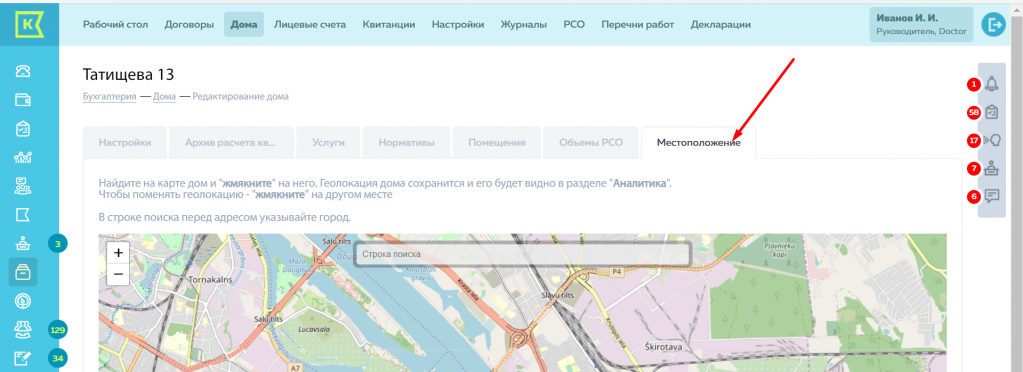This screenshot has height=372, width=1023.
Task: Open the presentation group icon in left sidebar
Action: [x=23, y=186]
